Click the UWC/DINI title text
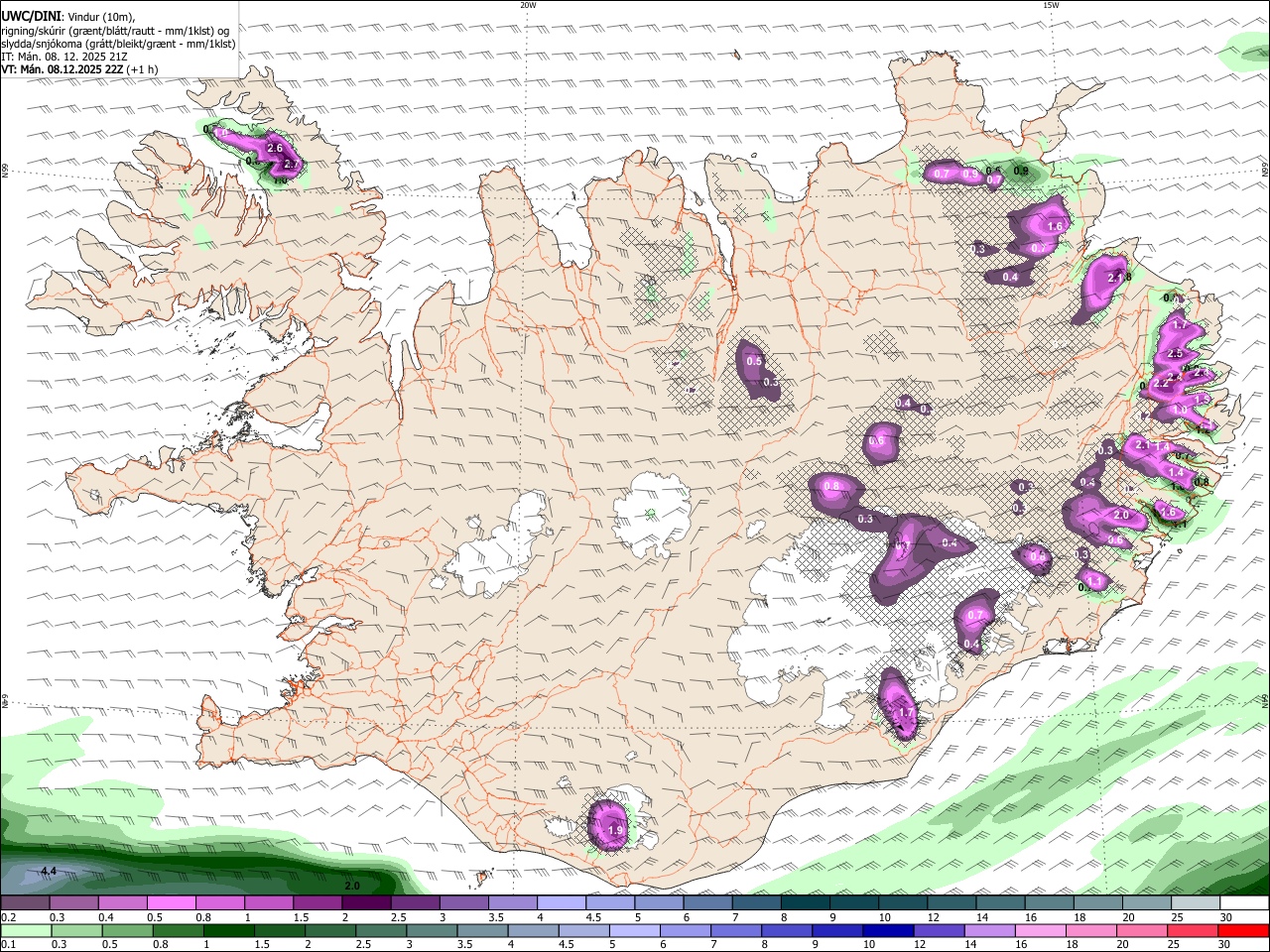 pyautogui.click(x=31, y=17)
